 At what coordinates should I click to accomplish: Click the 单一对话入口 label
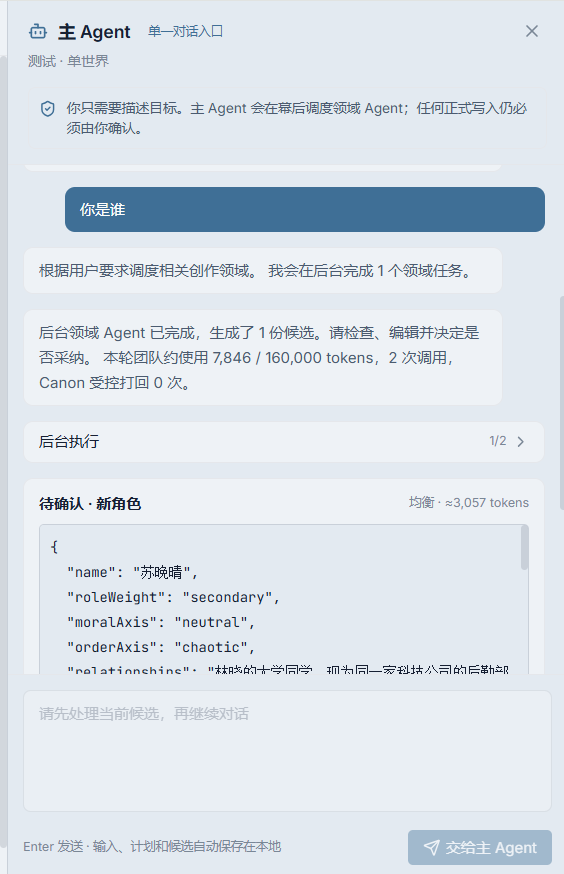[x=186, y=31]
